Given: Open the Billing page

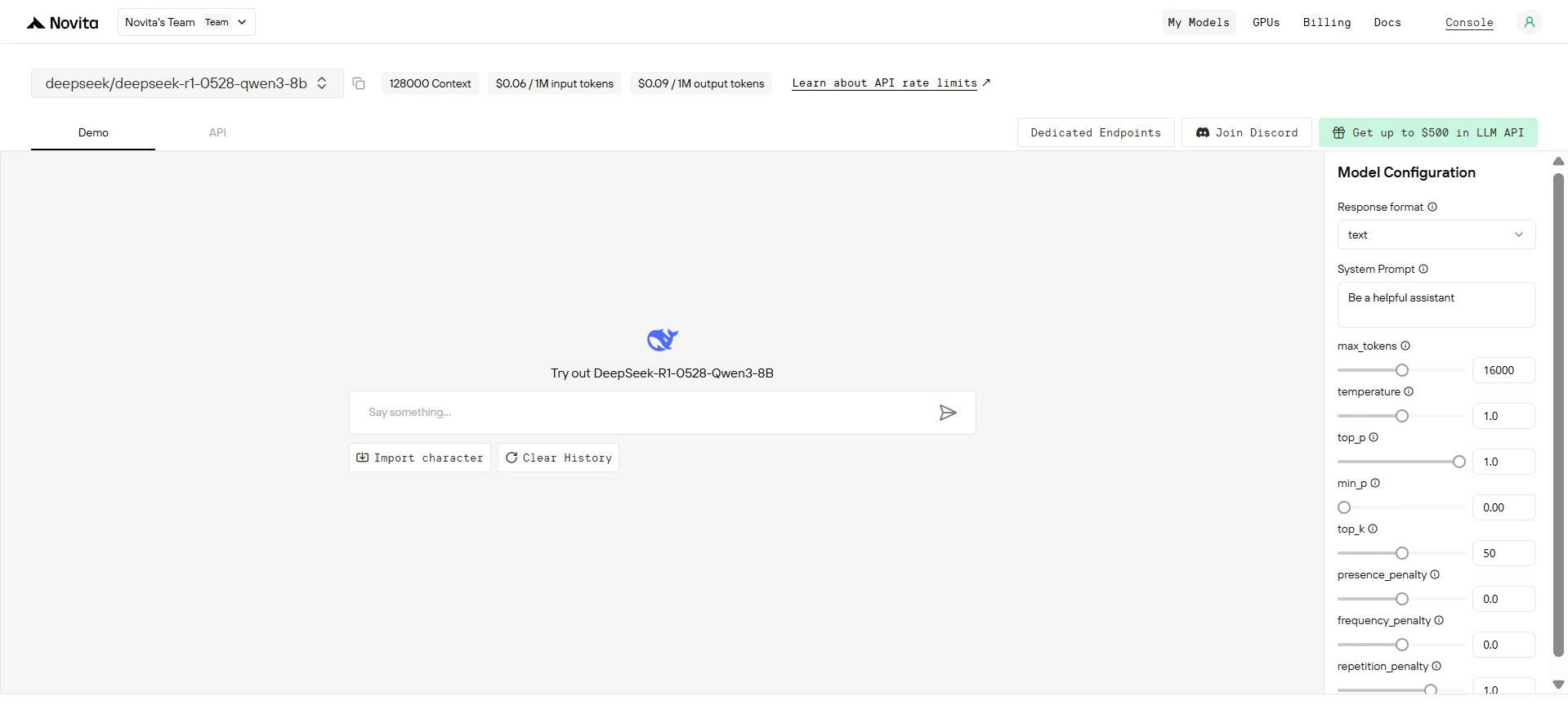Looking at the screenshot, I should pyautogui.click(x=1327, y=22).
